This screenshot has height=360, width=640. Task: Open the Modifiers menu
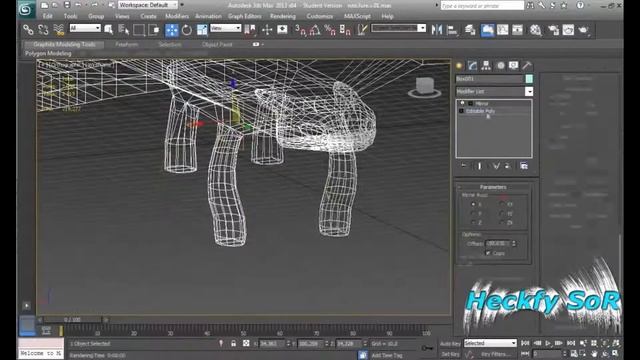click(177, 16)
